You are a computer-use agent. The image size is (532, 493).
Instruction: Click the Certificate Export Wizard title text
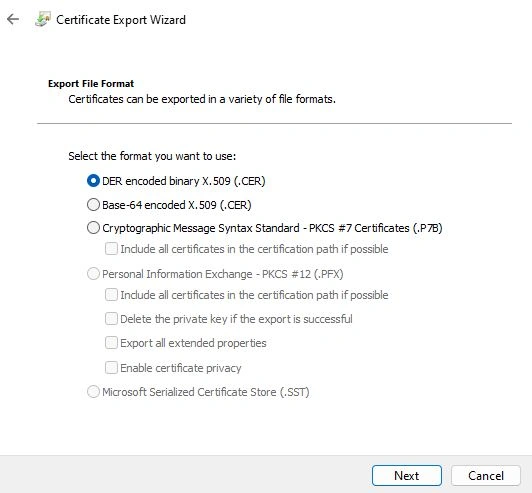point(121,20)
